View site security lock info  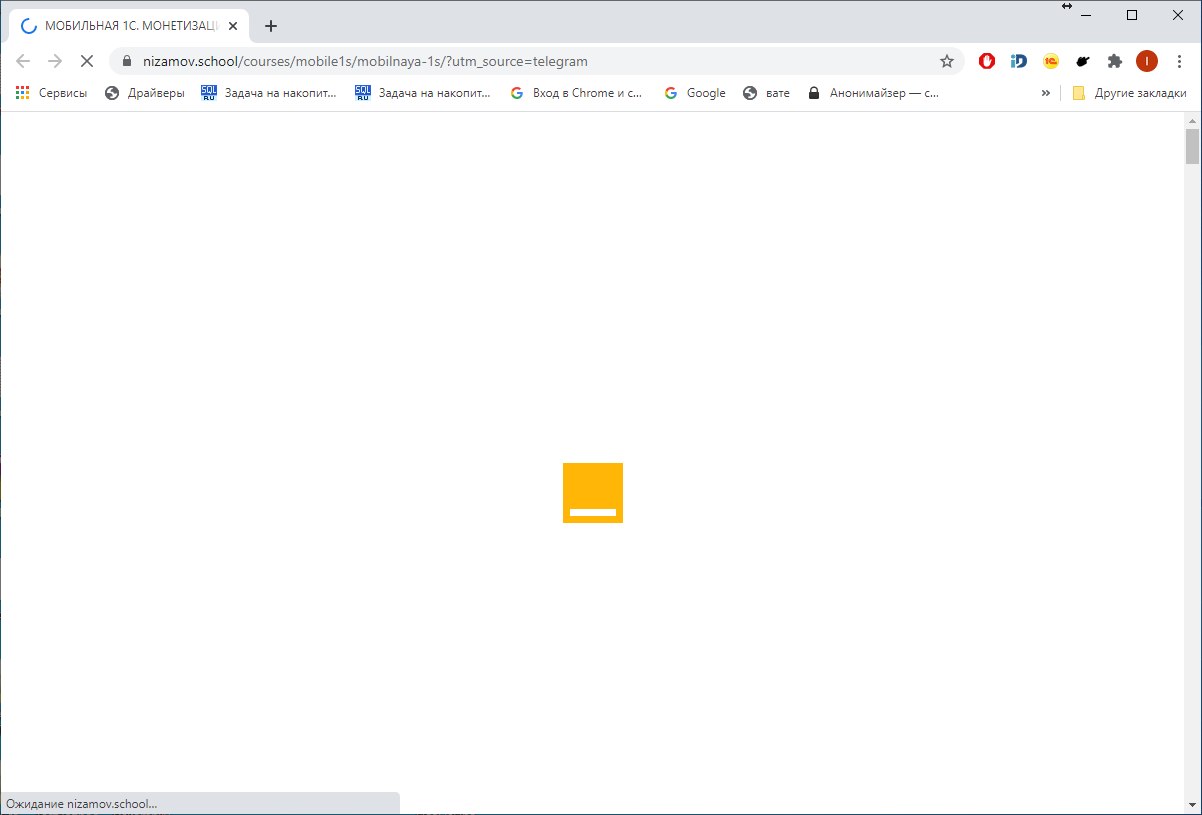click(126, 61)
